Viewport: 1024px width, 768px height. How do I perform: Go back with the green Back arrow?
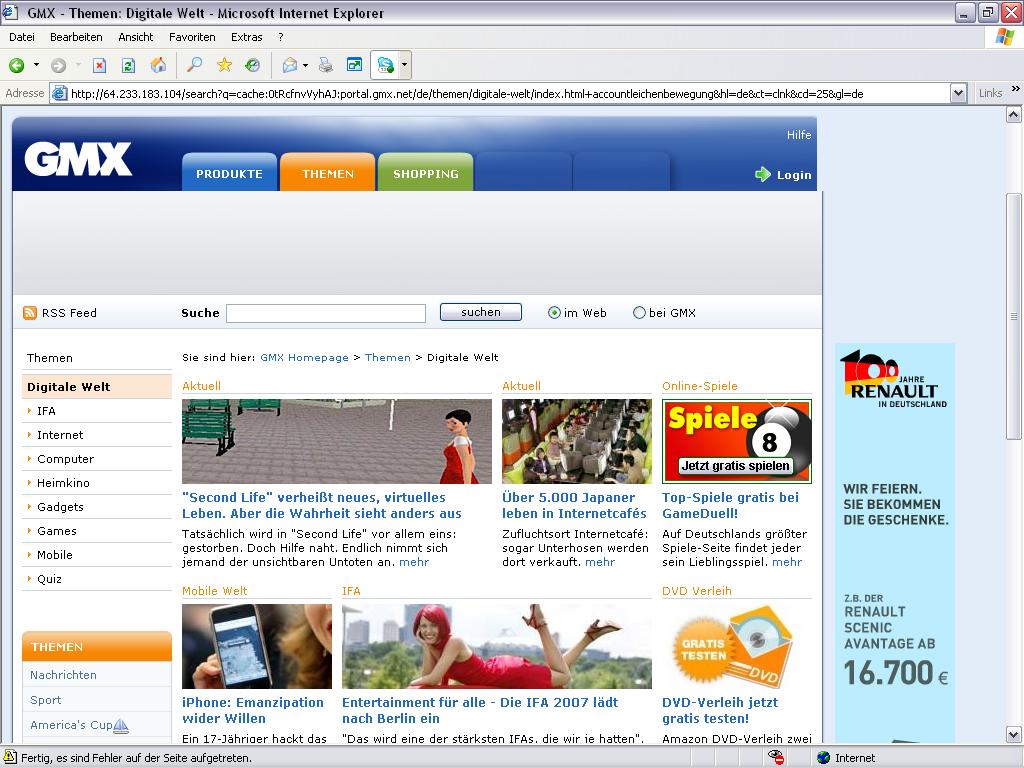(x=17, y=65)
